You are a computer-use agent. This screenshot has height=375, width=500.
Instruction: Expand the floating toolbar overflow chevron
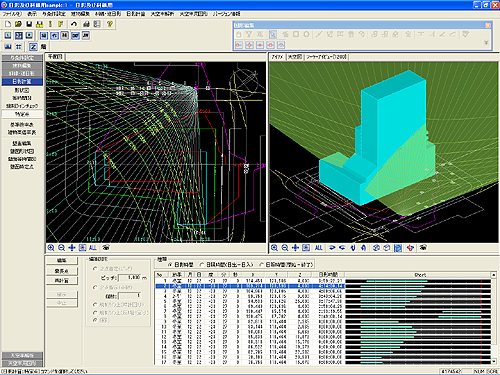pyautogui.click(x=486, y=43)
